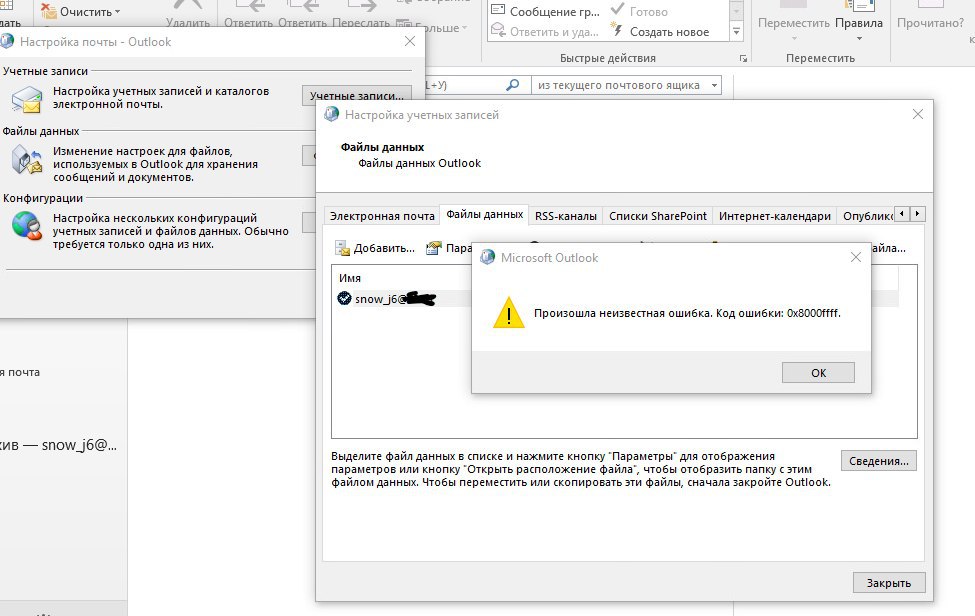Click the Конфигурации globe icon in mail setup
The height and width of the screenshot is (616, 975).
(27, 226)
